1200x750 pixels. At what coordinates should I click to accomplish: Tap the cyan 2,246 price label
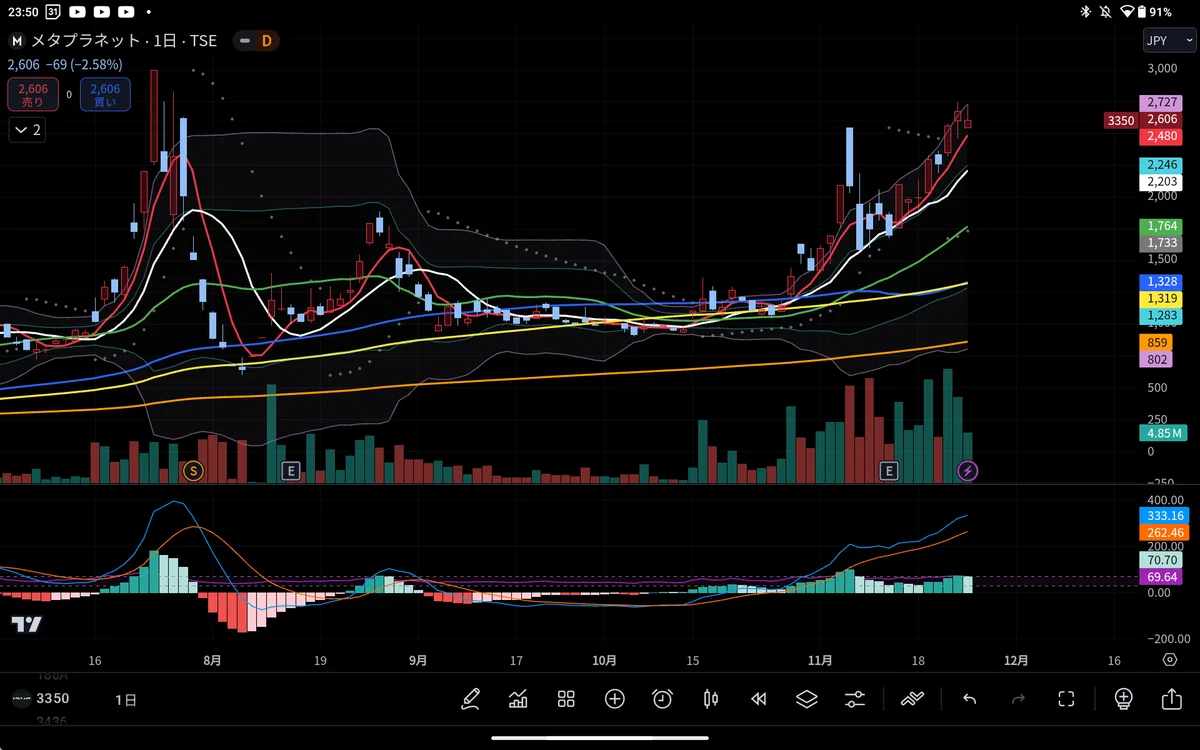tap(1162, 165)
